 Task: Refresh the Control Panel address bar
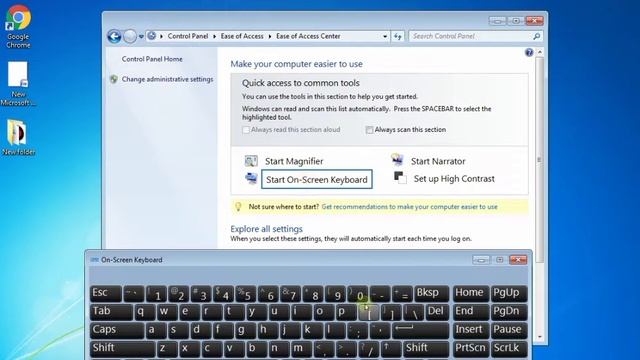[x=398, y=36]
